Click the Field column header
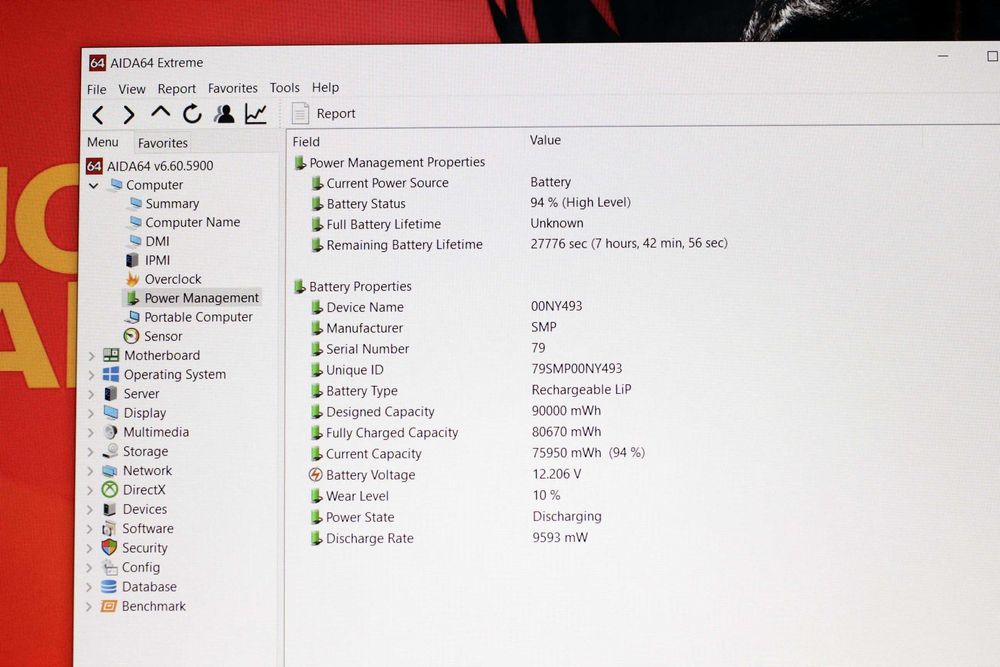 click(x=306, y=142)
